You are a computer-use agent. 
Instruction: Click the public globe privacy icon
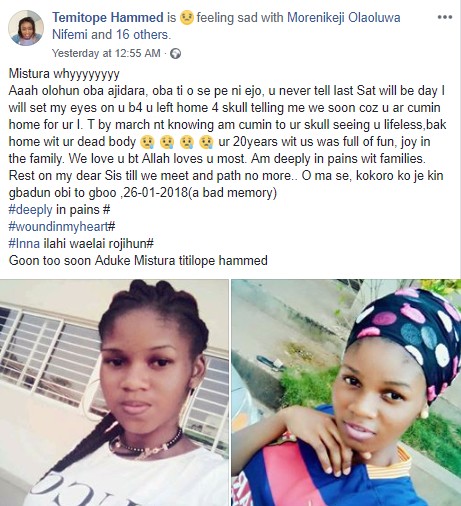[x=175, y=53]
